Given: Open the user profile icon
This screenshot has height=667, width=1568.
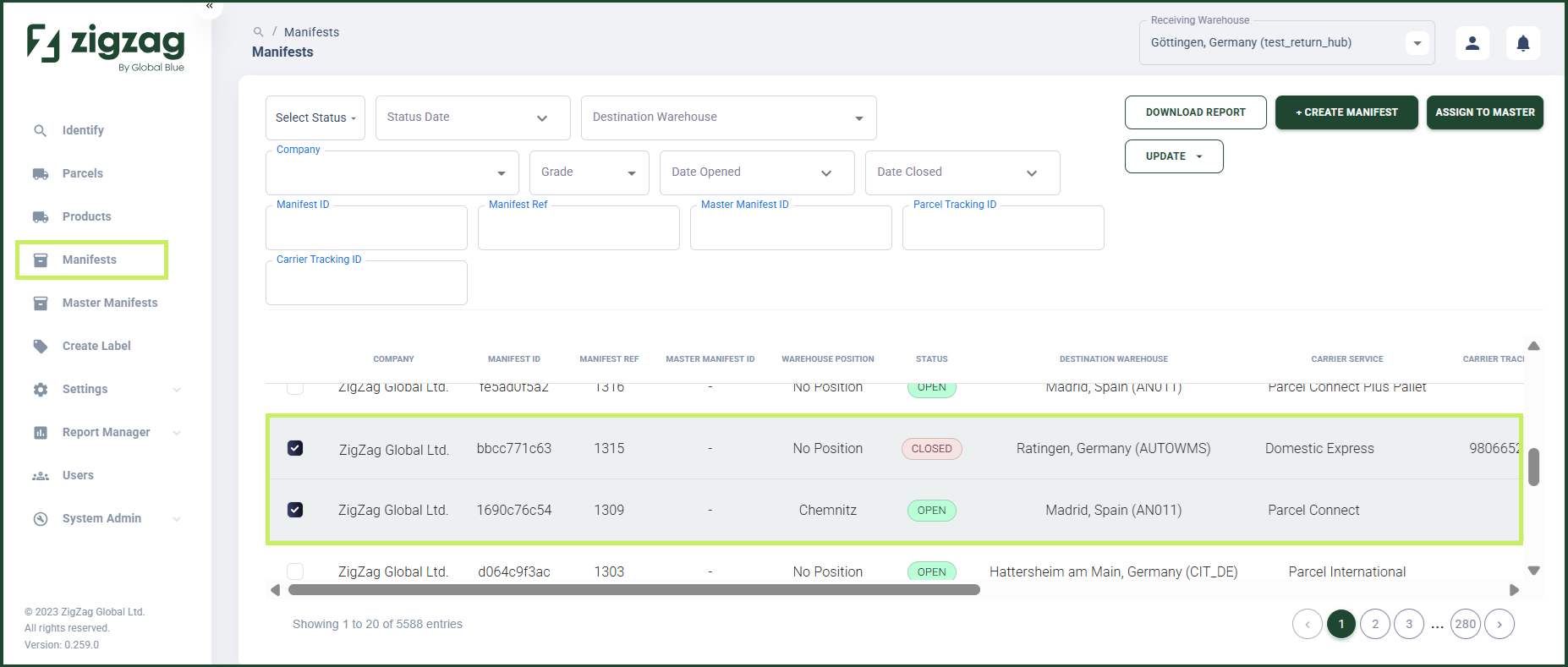Looking at the screenshot, I should (x=1472, y=43).
